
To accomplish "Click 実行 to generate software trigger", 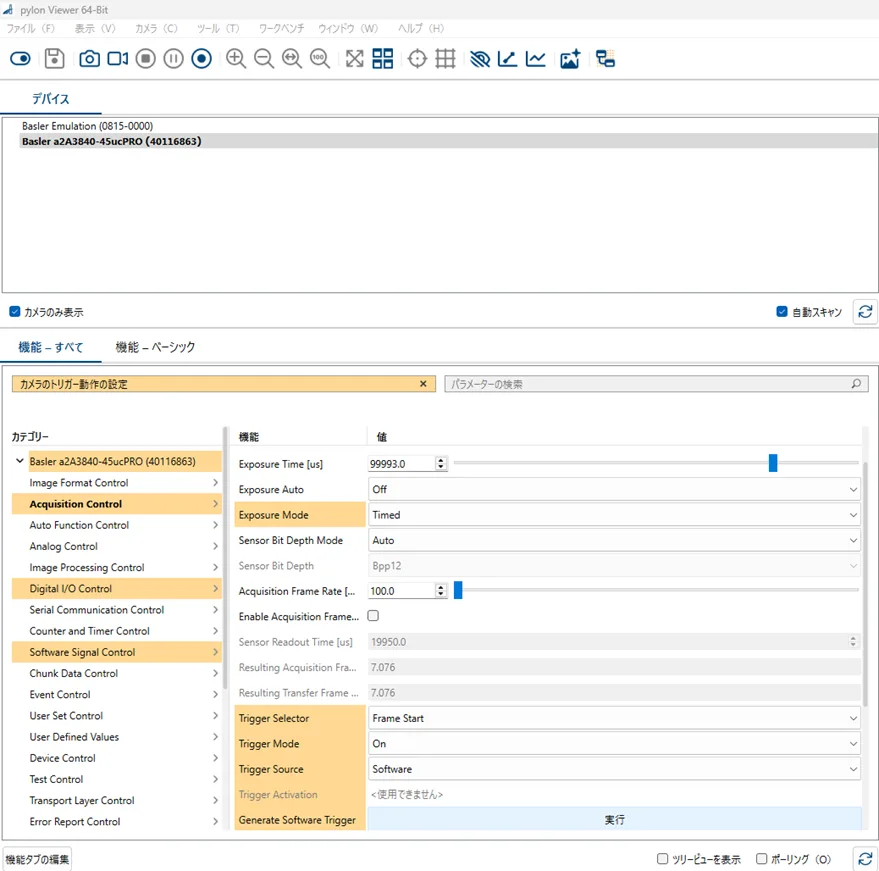I will click(614, 819).
